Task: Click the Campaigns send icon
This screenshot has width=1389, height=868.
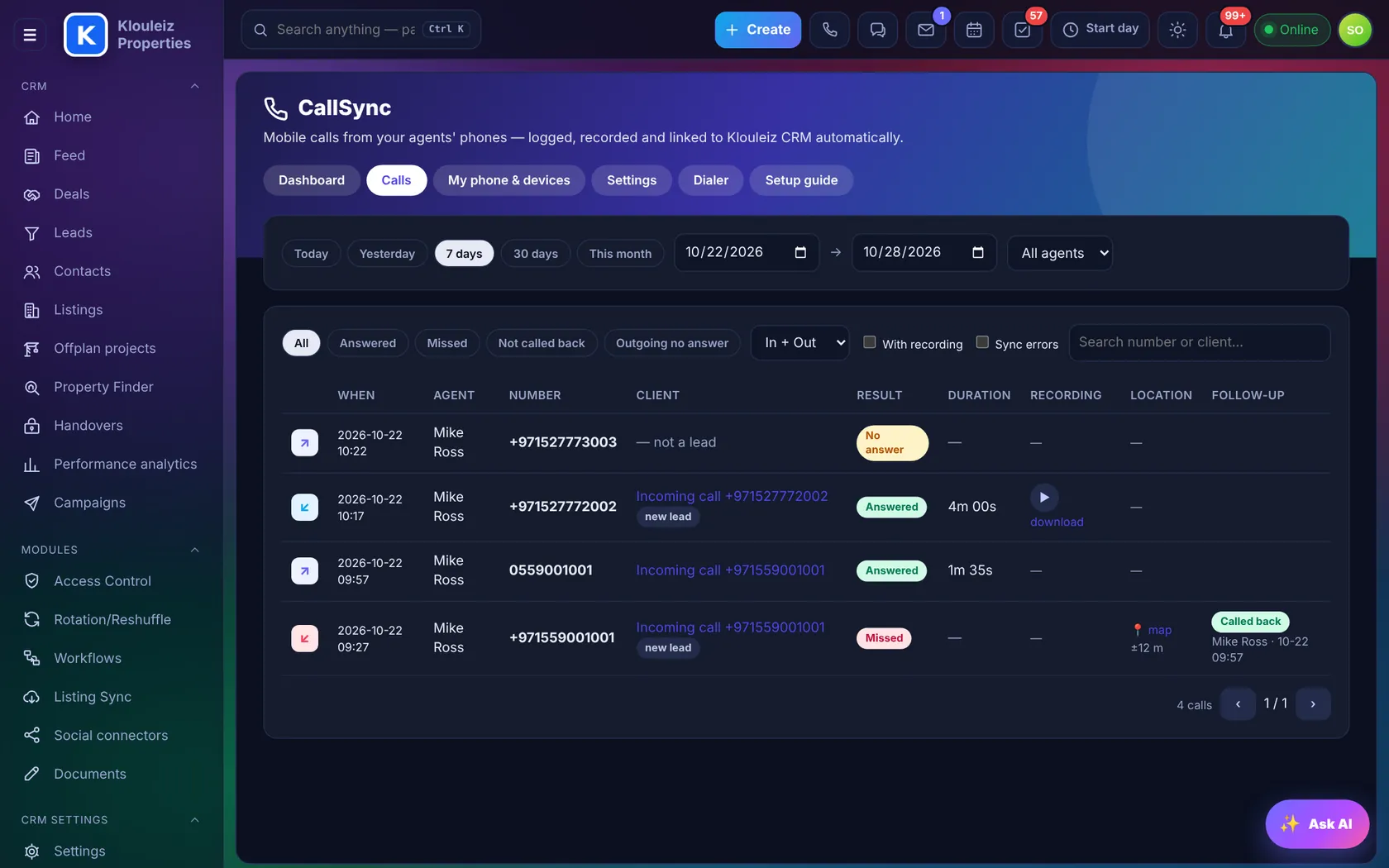Action: [x=31, y=503]
